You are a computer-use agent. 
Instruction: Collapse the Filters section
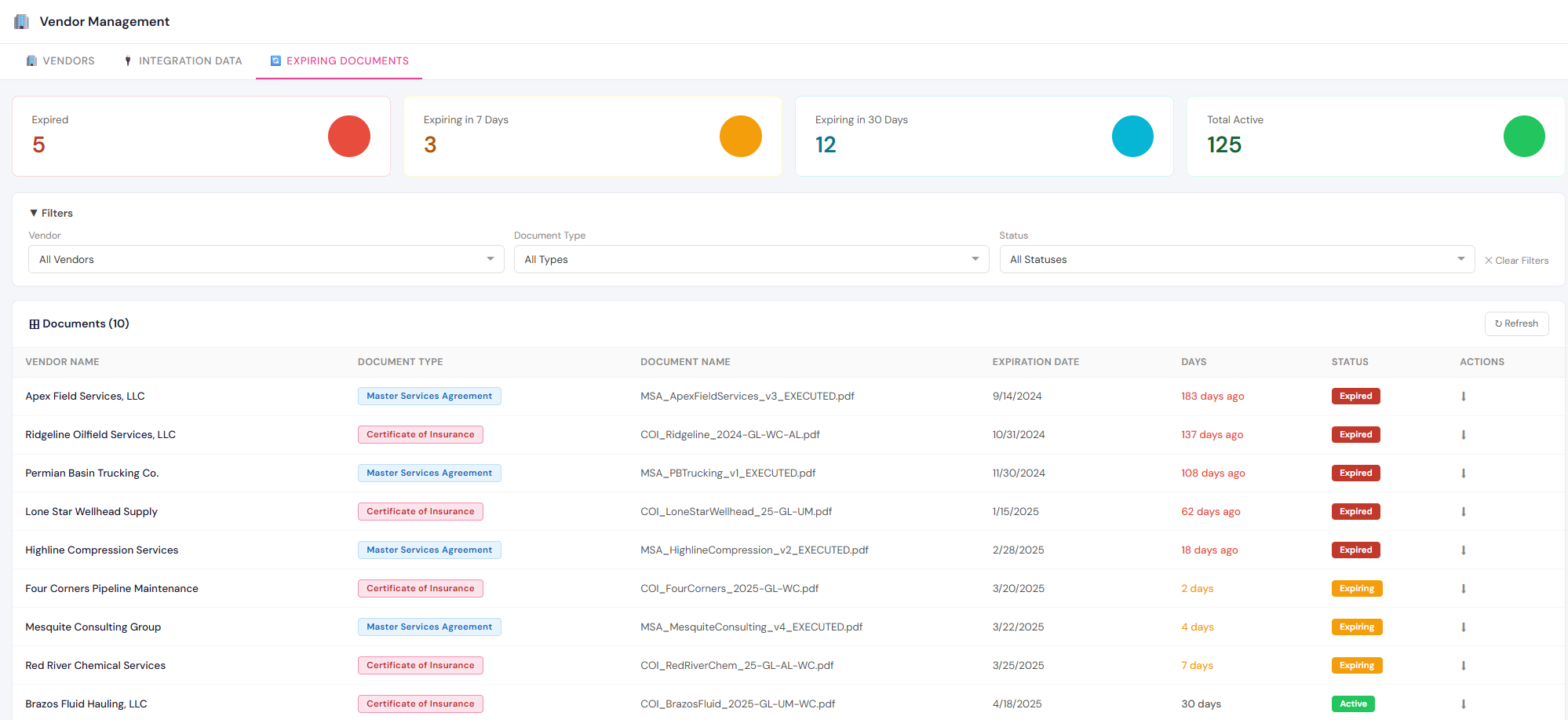[x=51, y=213]
